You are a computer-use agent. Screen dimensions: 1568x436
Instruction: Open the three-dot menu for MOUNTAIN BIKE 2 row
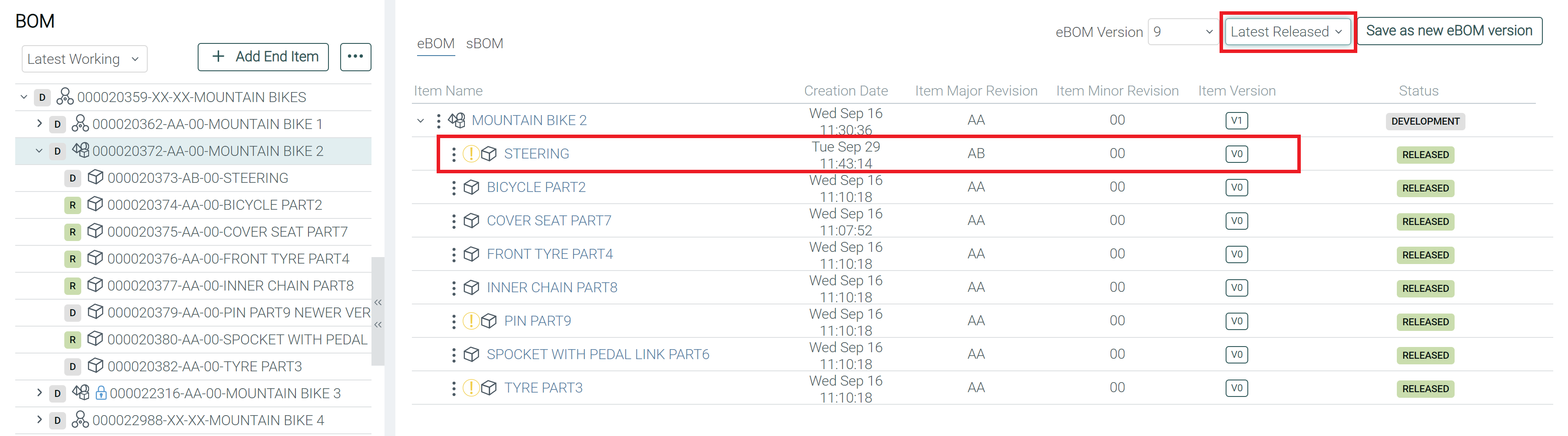(438, 121)
